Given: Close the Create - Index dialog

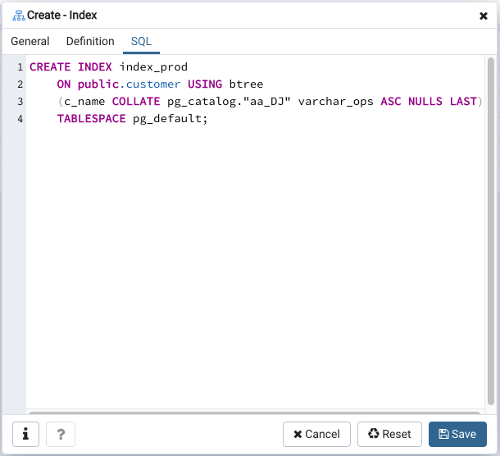Looking at the screenshot, I should [483, 16].
